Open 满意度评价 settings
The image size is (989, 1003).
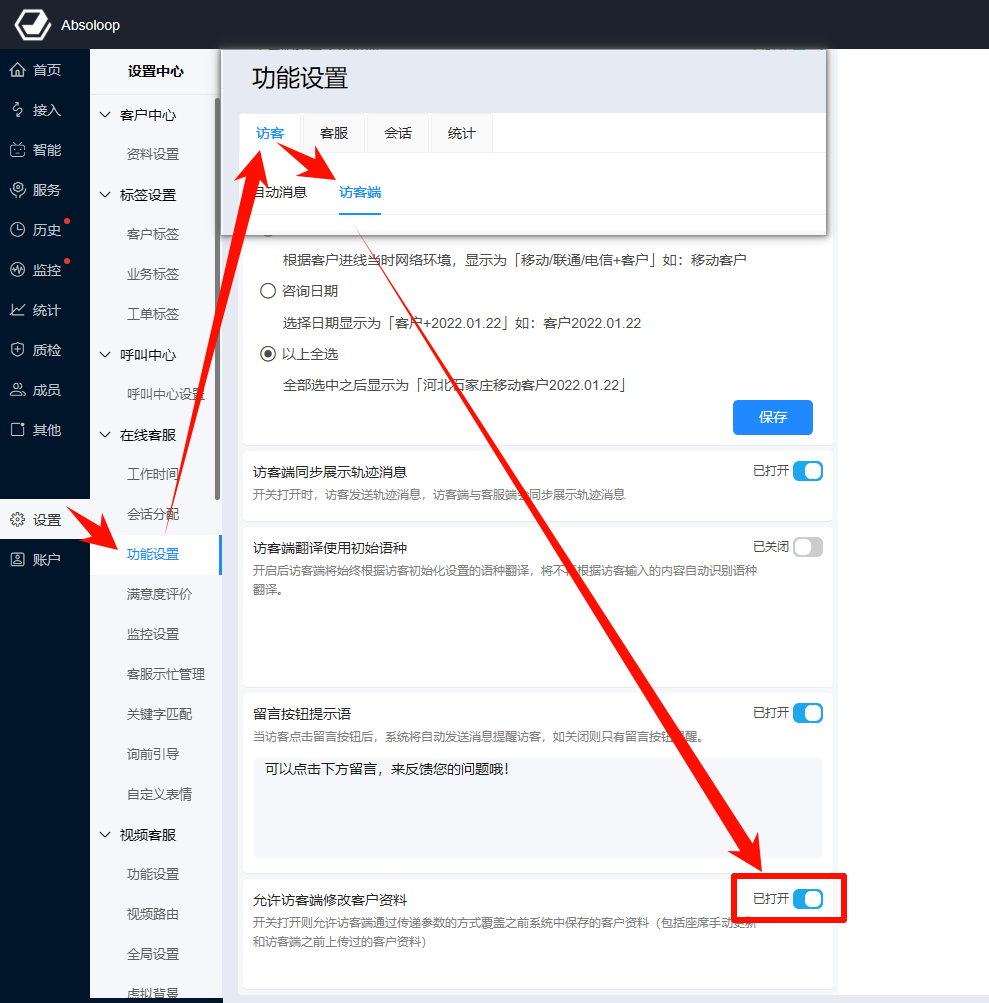tap(159, 594)
